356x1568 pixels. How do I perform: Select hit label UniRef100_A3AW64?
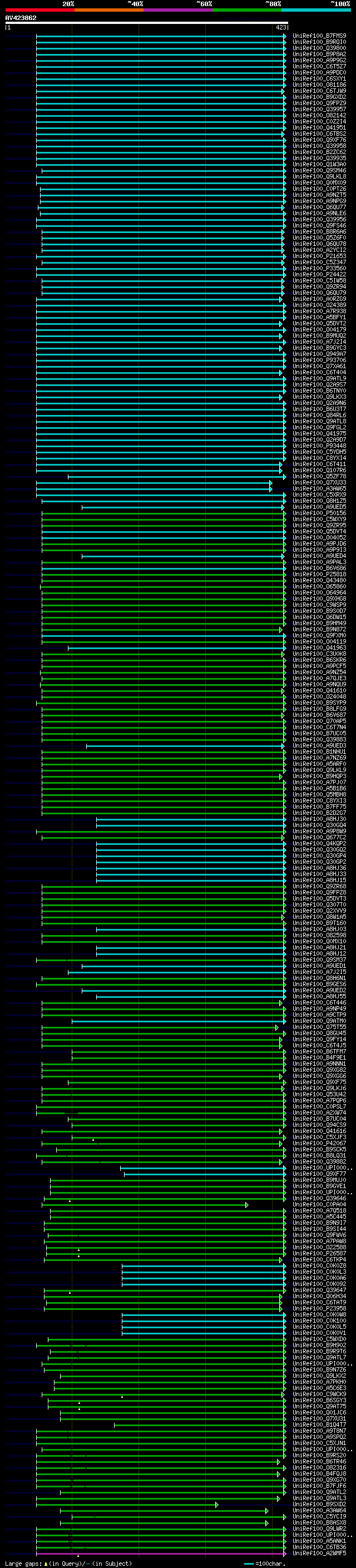click(x=319, y=1510)
